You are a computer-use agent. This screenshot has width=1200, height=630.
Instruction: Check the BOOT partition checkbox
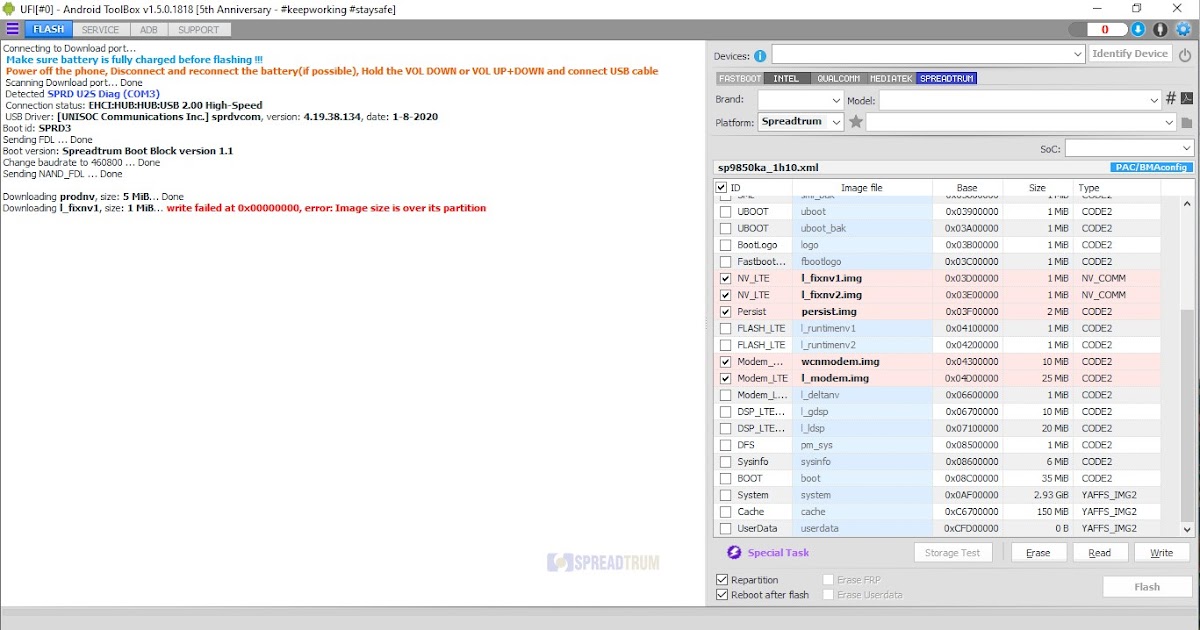[x=726, y=479]
